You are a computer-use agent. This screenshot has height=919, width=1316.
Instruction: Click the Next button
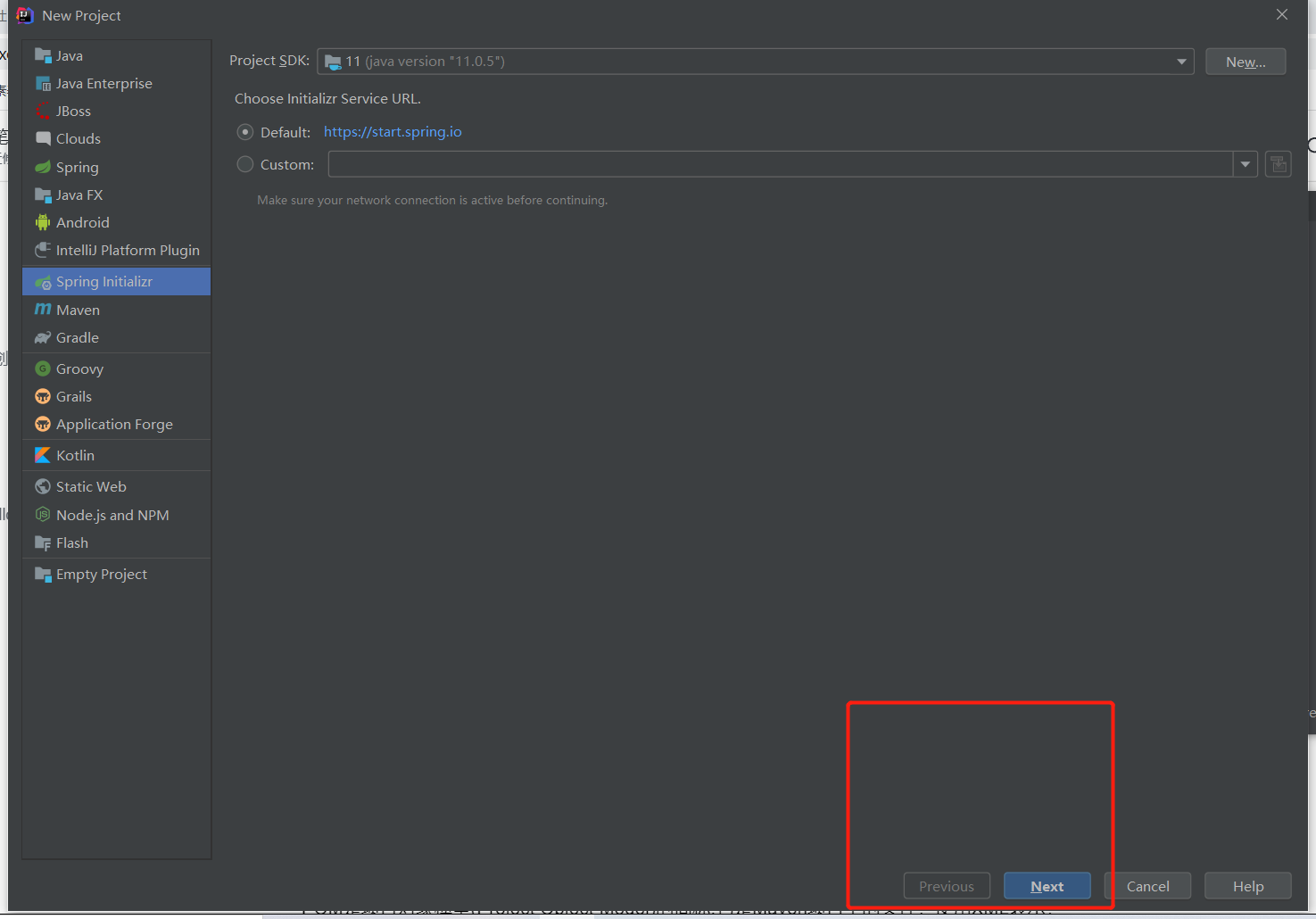[1047, 886]
